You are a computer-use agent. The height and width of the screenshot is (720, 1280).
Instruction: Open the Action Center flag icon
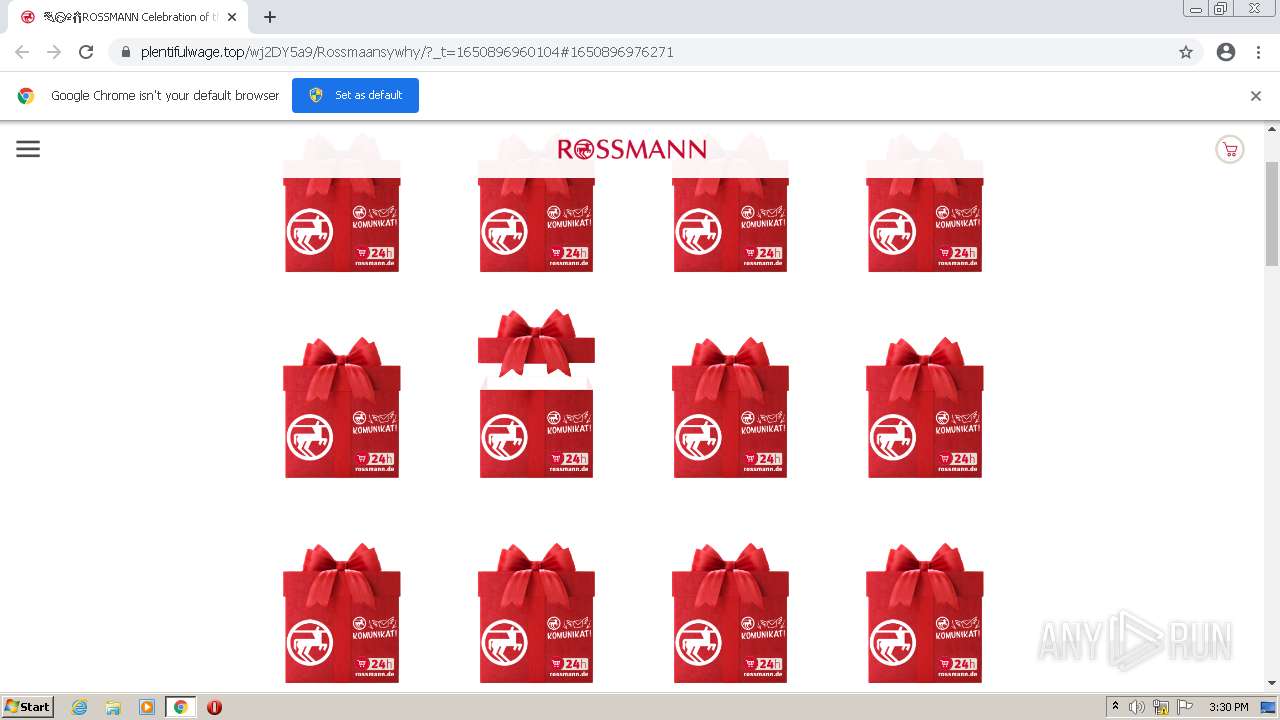[1185, 707]
